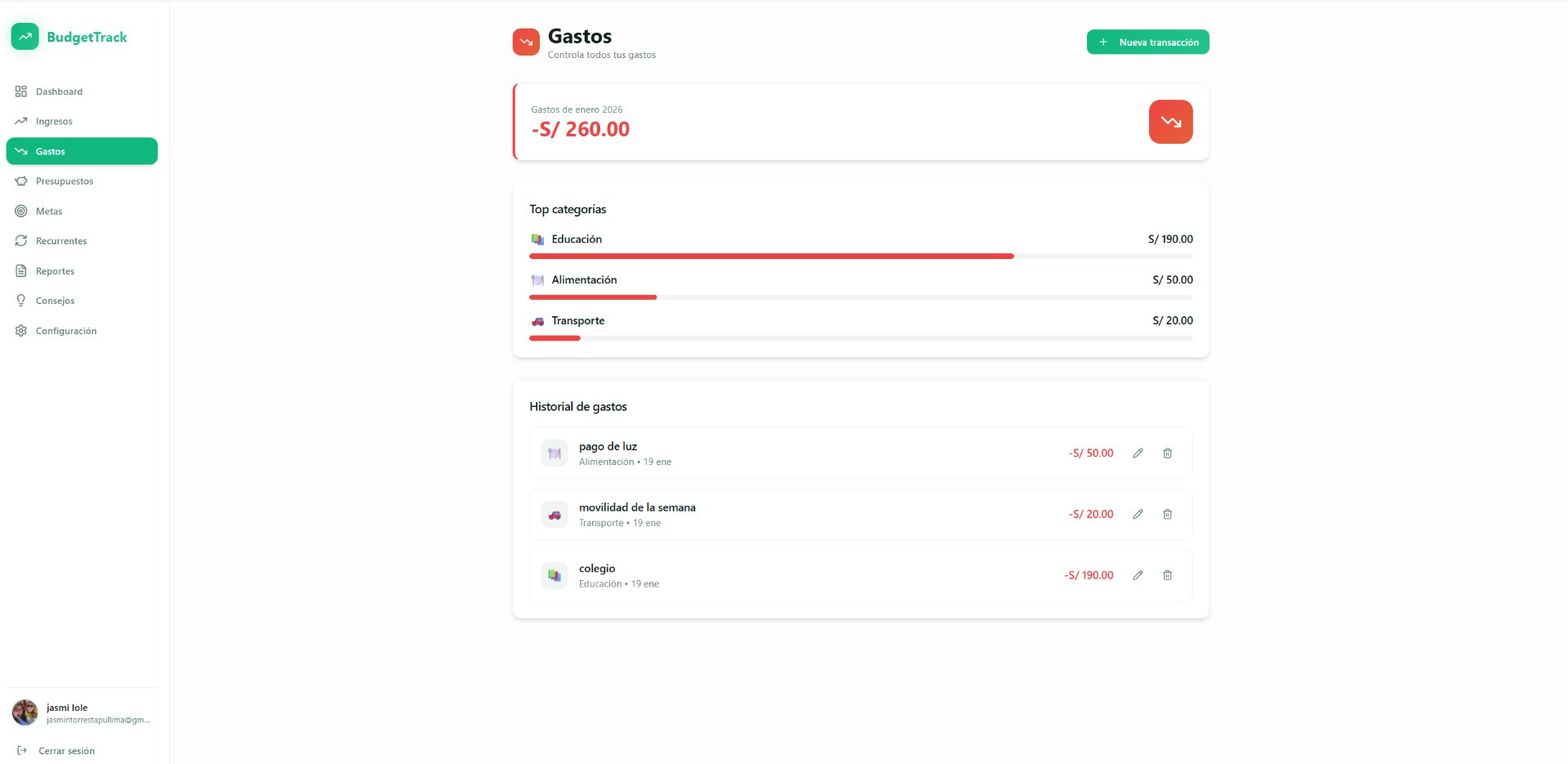Viewport: 1568px width, 764px height.
Task: Open the Configuración gear icon
Action: tap(21, 330)
